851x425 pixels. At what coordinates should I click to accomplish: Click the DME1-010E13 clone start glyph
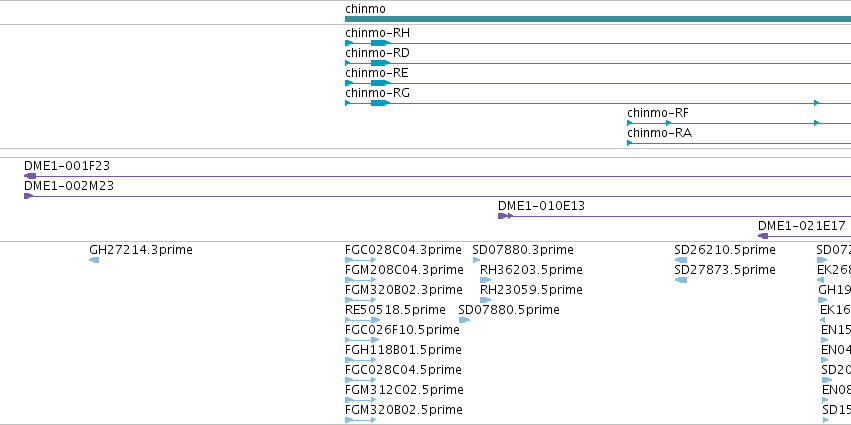coord(505,216)
